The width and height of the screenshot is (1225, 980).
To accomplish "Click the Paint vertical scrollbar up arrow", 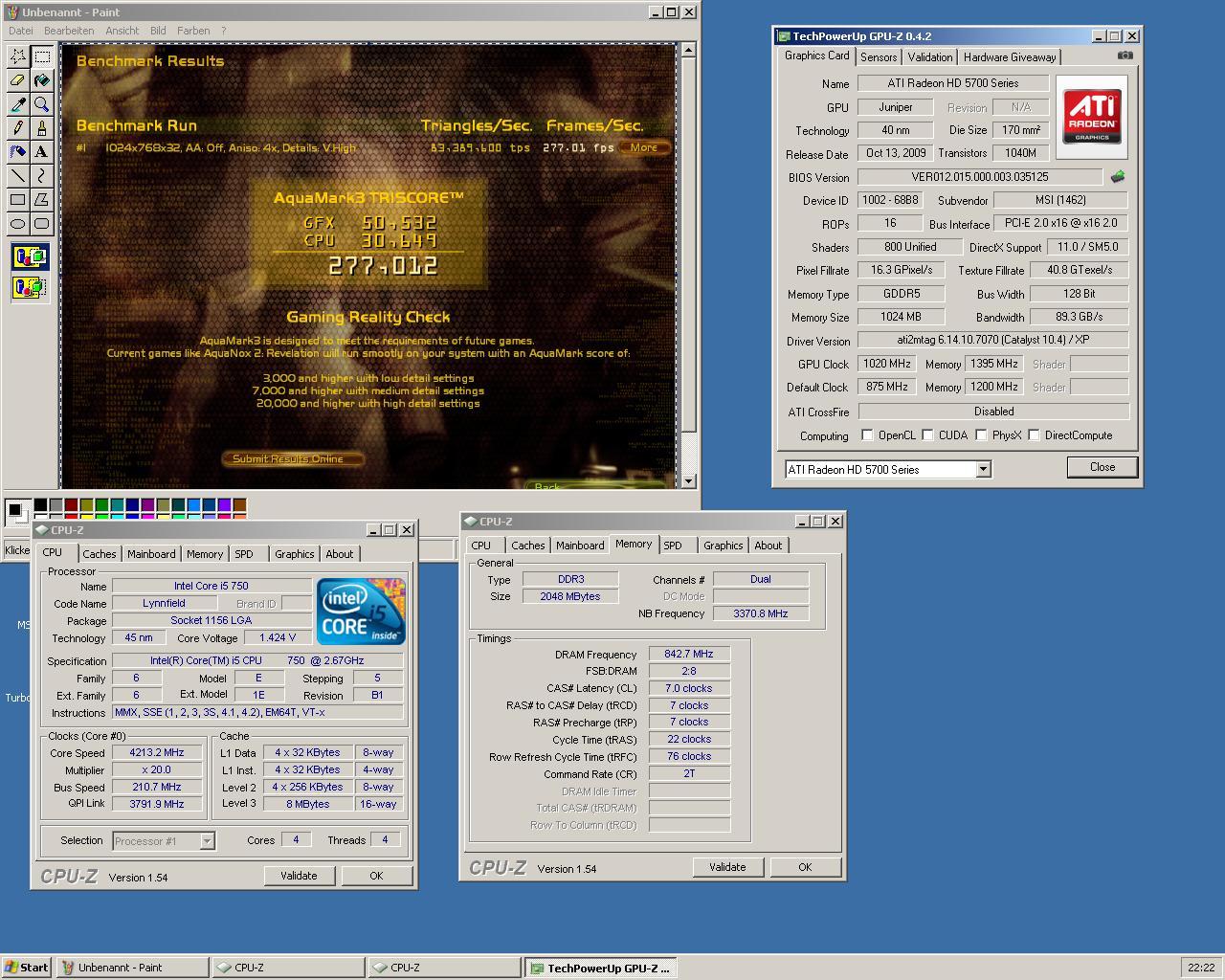I will [x=688, y=50].
